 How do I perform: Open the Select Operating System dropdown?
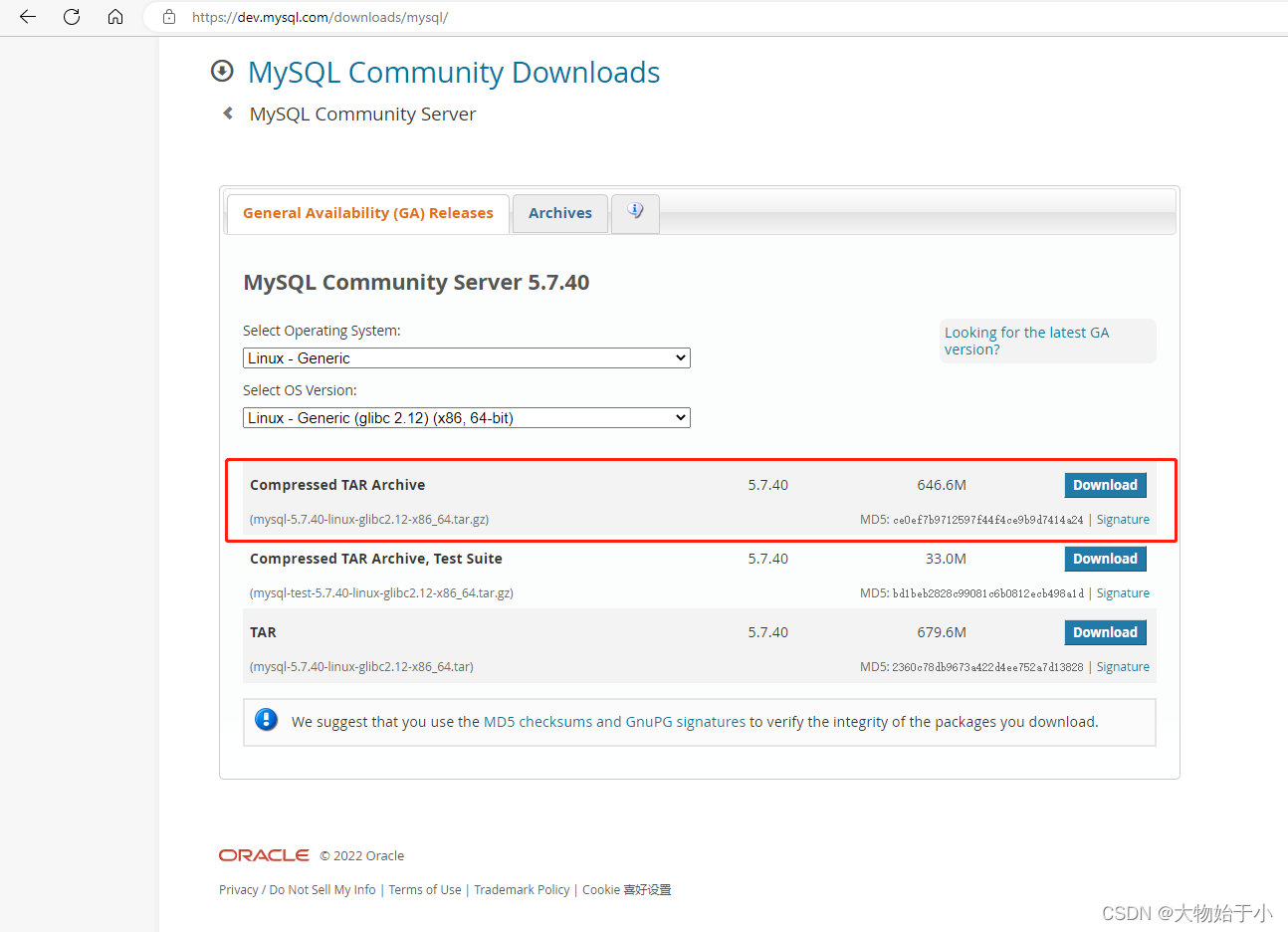coord(467,358)
